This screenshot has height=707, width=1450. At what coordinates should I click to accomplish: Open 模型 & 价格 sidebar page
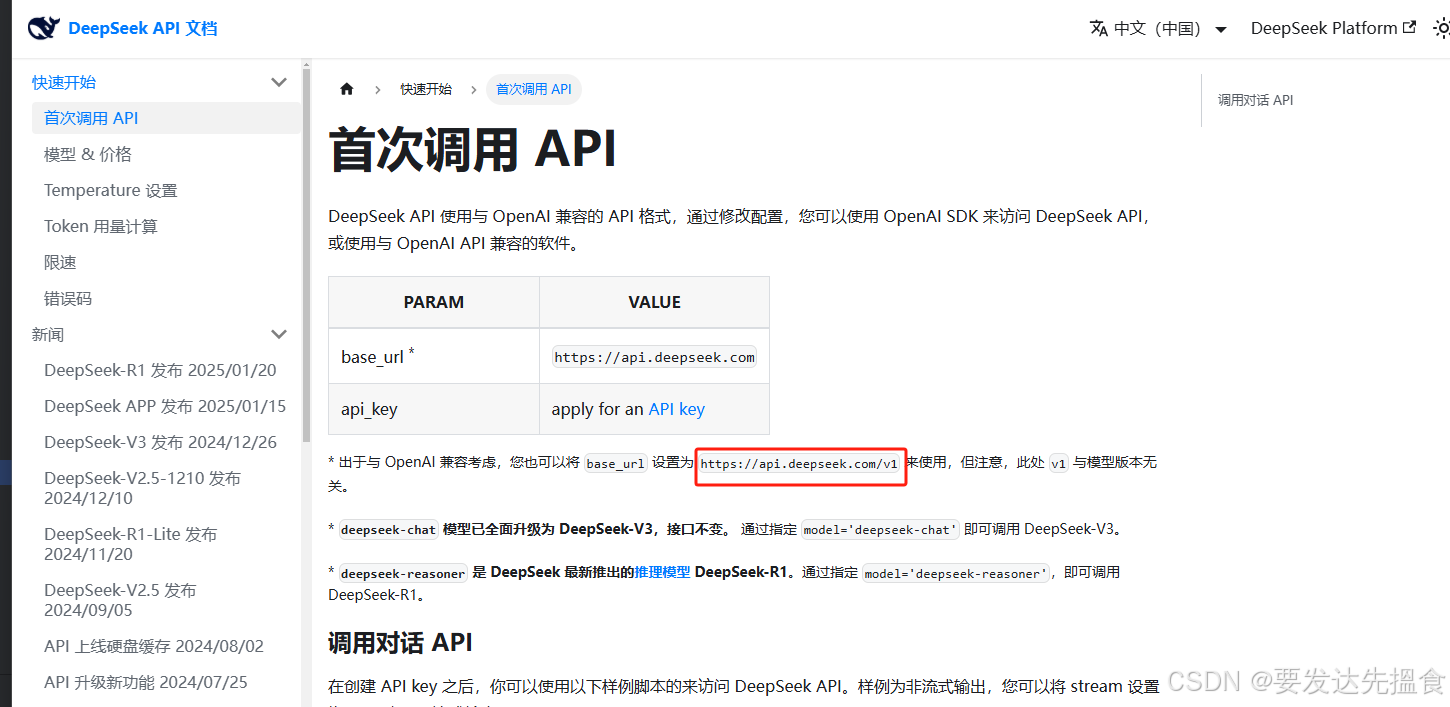click(x=88, y=154)
